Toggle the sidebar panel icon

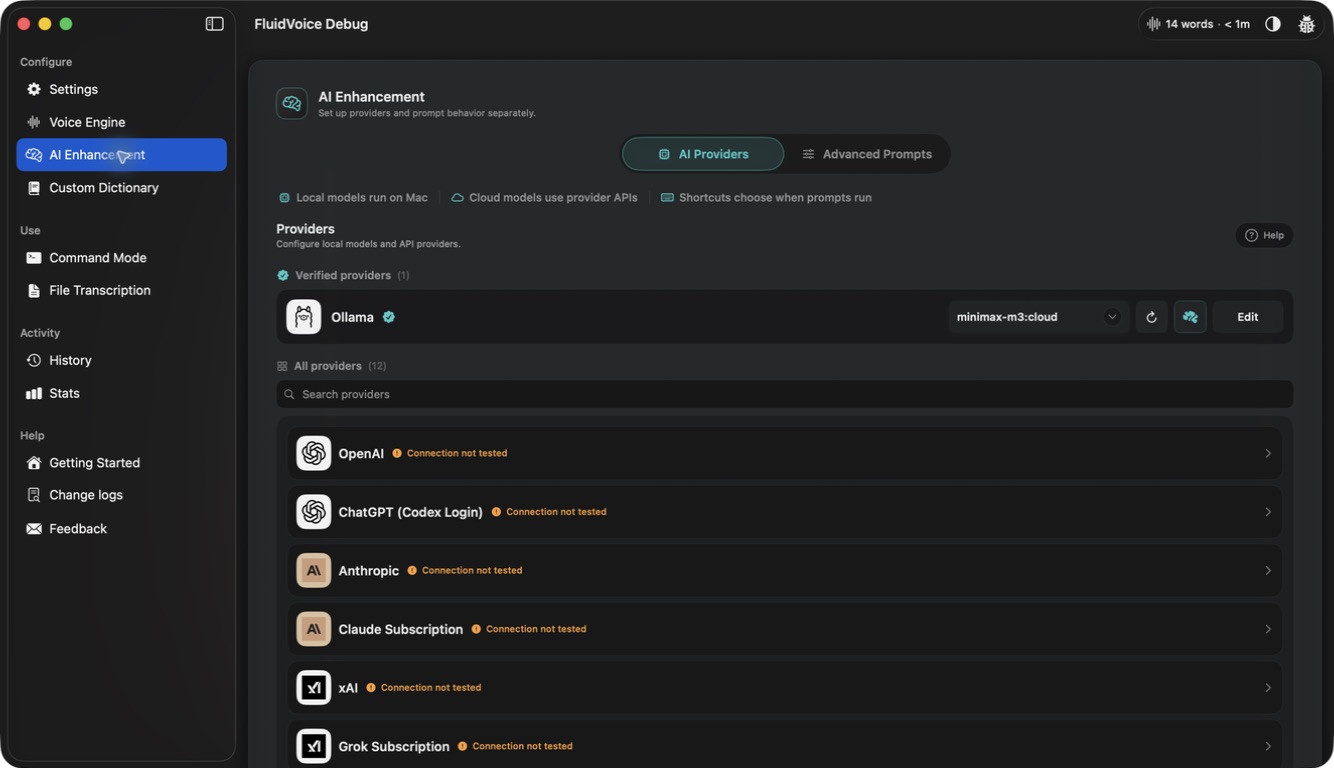tap(214, 24)
